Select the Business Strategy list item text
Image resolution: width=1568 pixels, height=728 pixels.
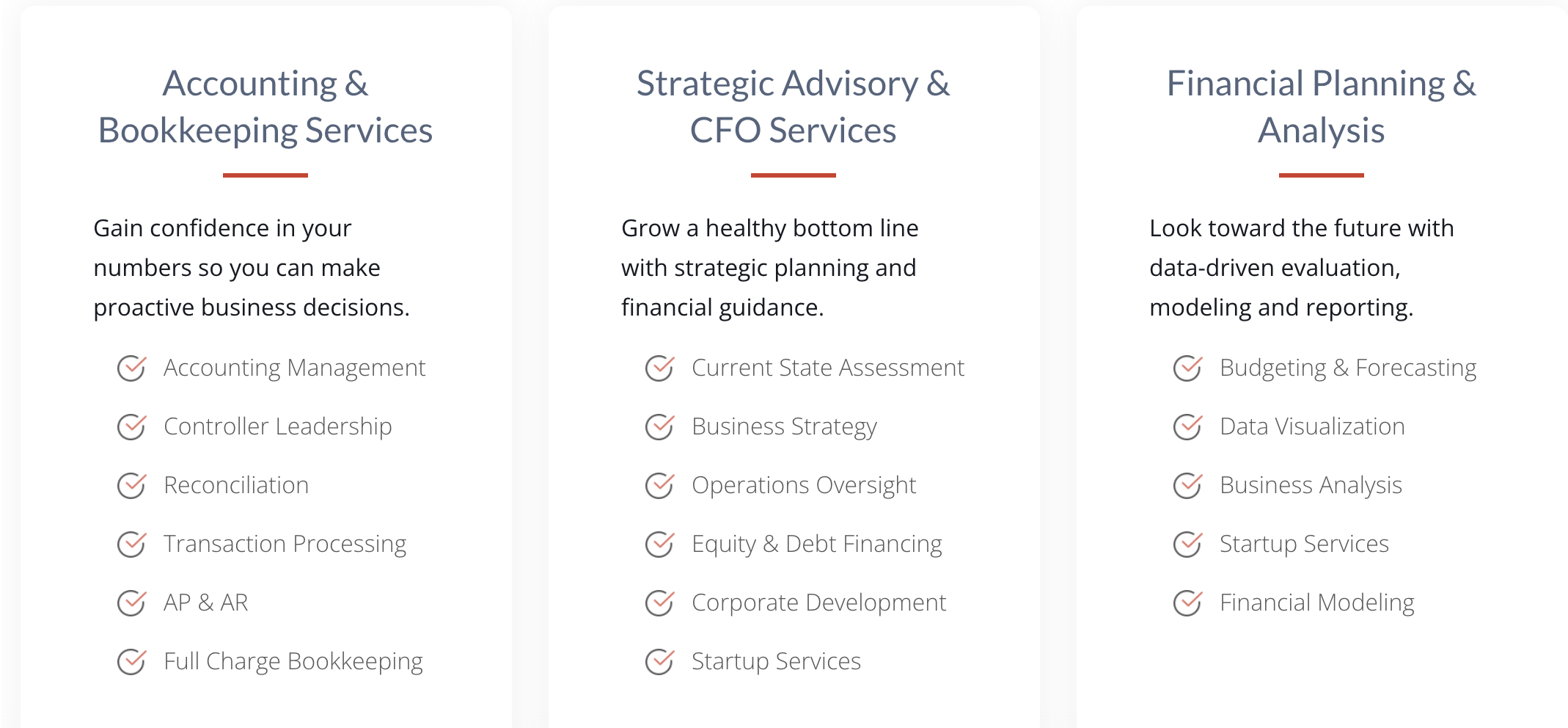784,426
